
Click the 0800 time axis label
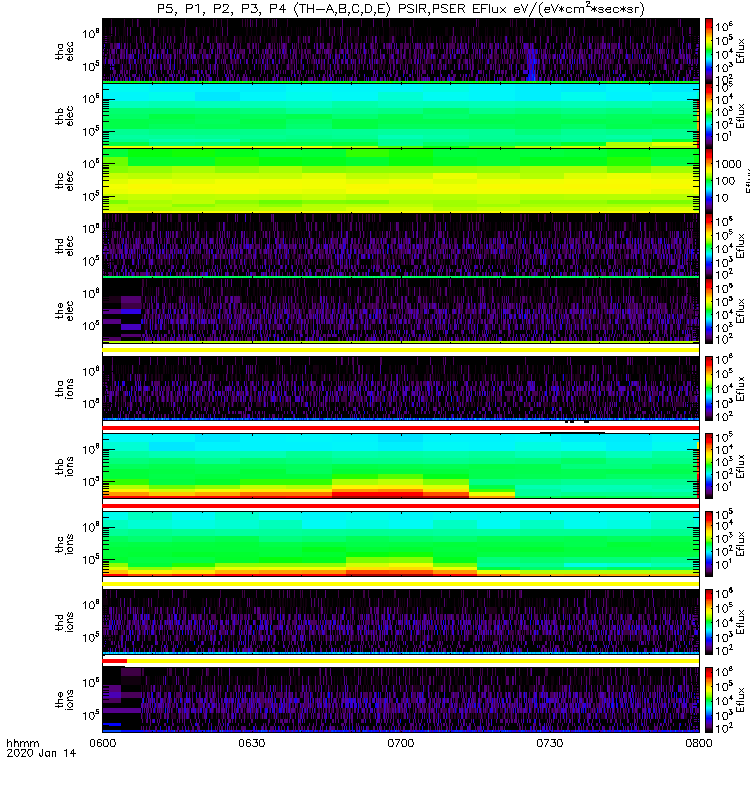(698, 743)
